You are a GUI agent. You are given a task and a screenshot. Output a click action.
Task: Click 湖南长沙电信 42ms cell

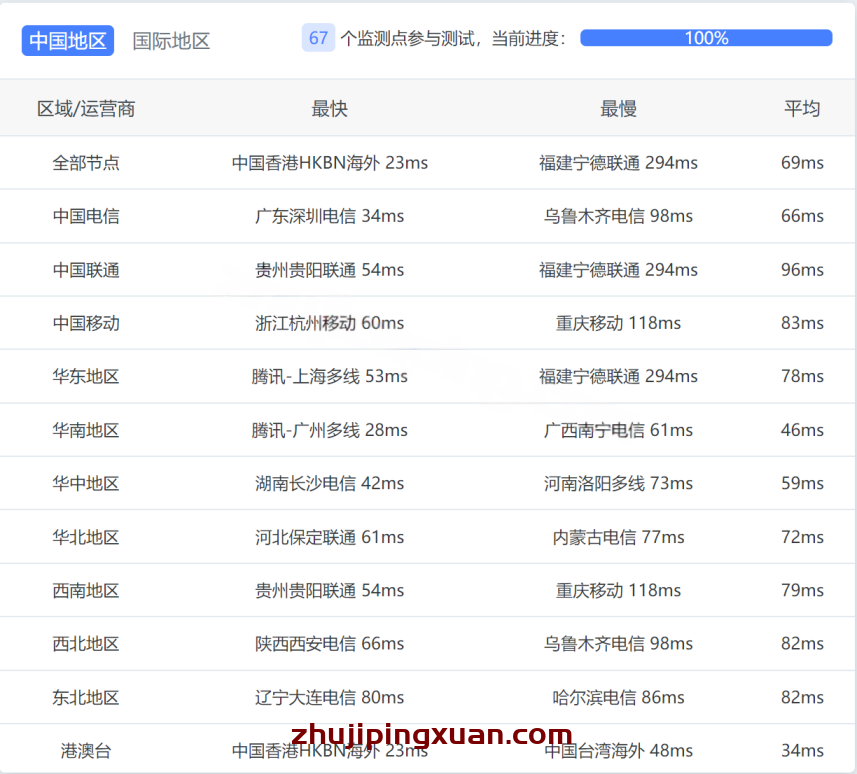tap(329, 483)
